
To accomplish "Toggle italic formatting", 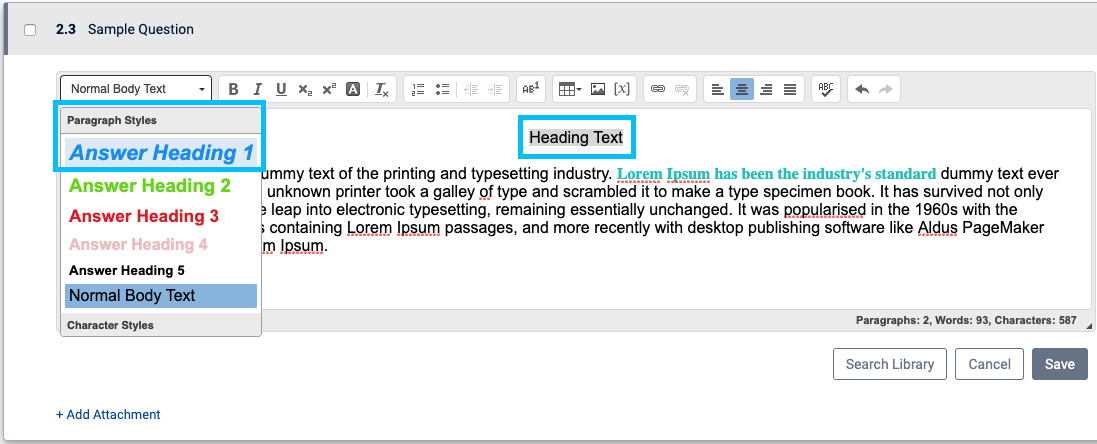I will (257, 89).
